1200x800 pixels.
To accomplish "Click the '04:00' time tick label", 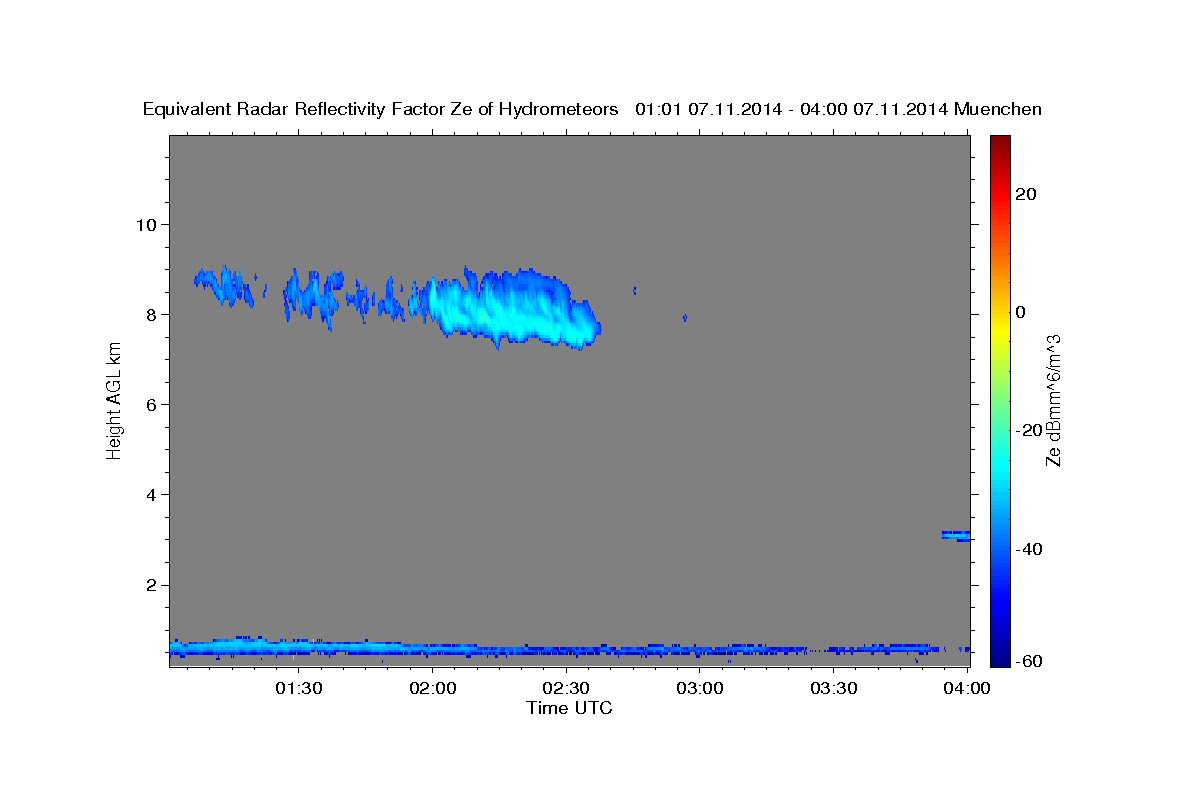I will coord(968,688).
